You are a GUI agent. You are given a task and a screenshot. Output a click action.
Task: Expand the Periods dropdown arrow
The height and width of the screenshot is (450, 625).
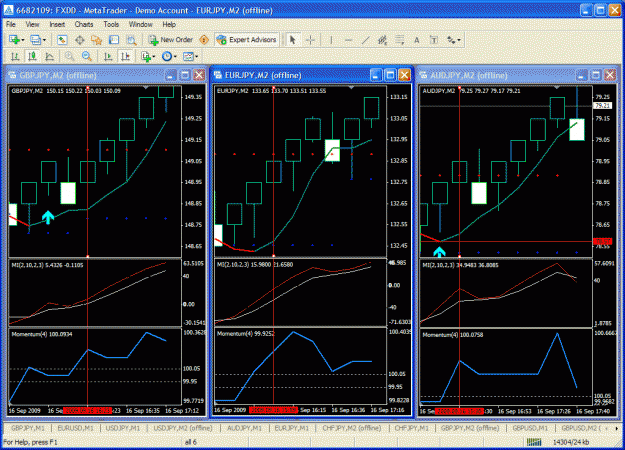click(175, 57)
